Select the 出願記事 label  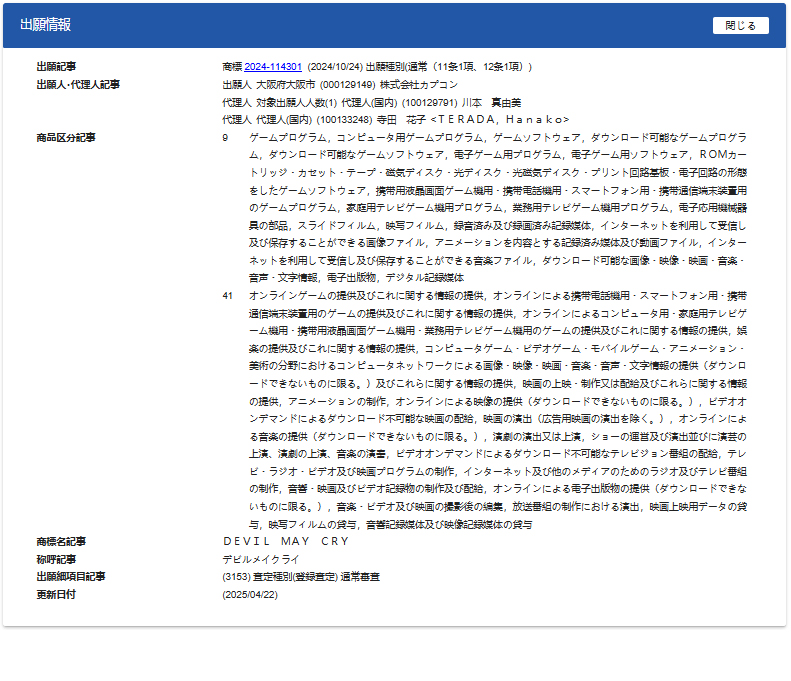56,67
